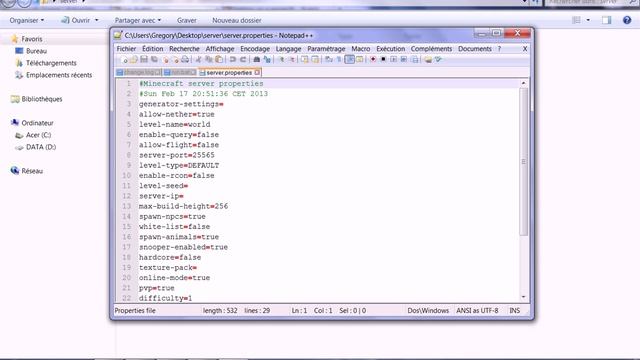Open the Documents menu
Image resolution: width=640 pixels, height=360 pixels.
[475, 49]
